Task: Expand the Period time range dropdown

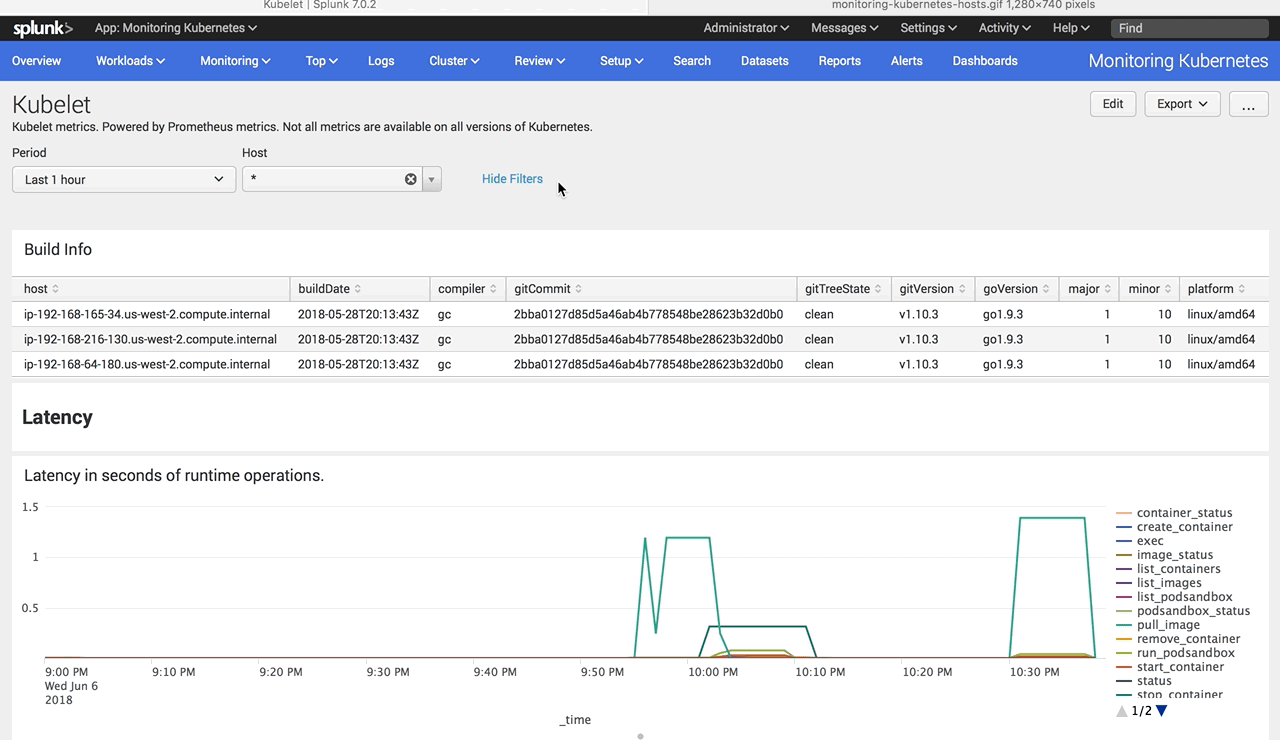Action: (x=124, y=179)
